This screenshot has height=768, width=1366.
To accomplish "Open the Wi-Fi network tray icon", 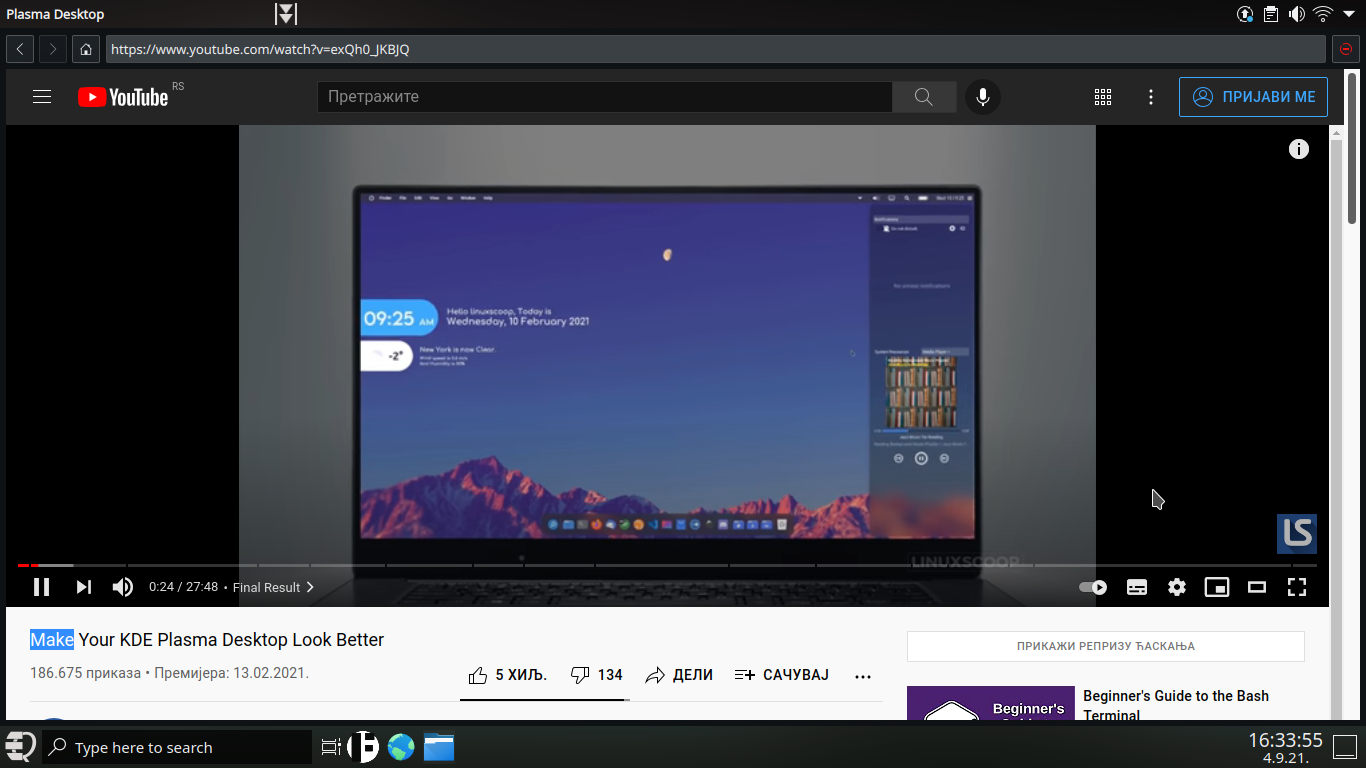I will coord(1323,14).
